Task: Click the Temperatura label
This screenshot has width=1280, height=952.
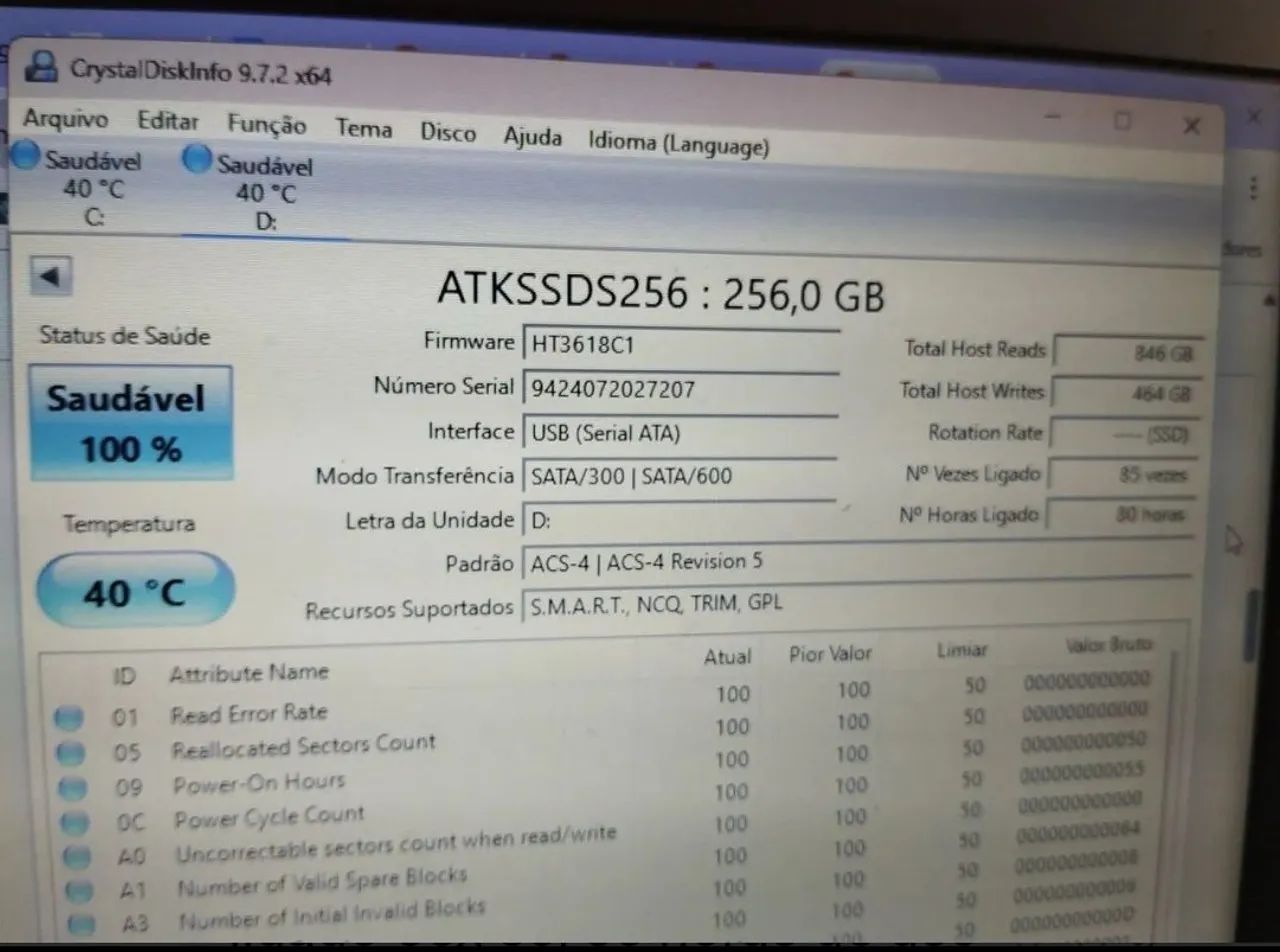Action: pyautogui.click(x=129, y=524)
